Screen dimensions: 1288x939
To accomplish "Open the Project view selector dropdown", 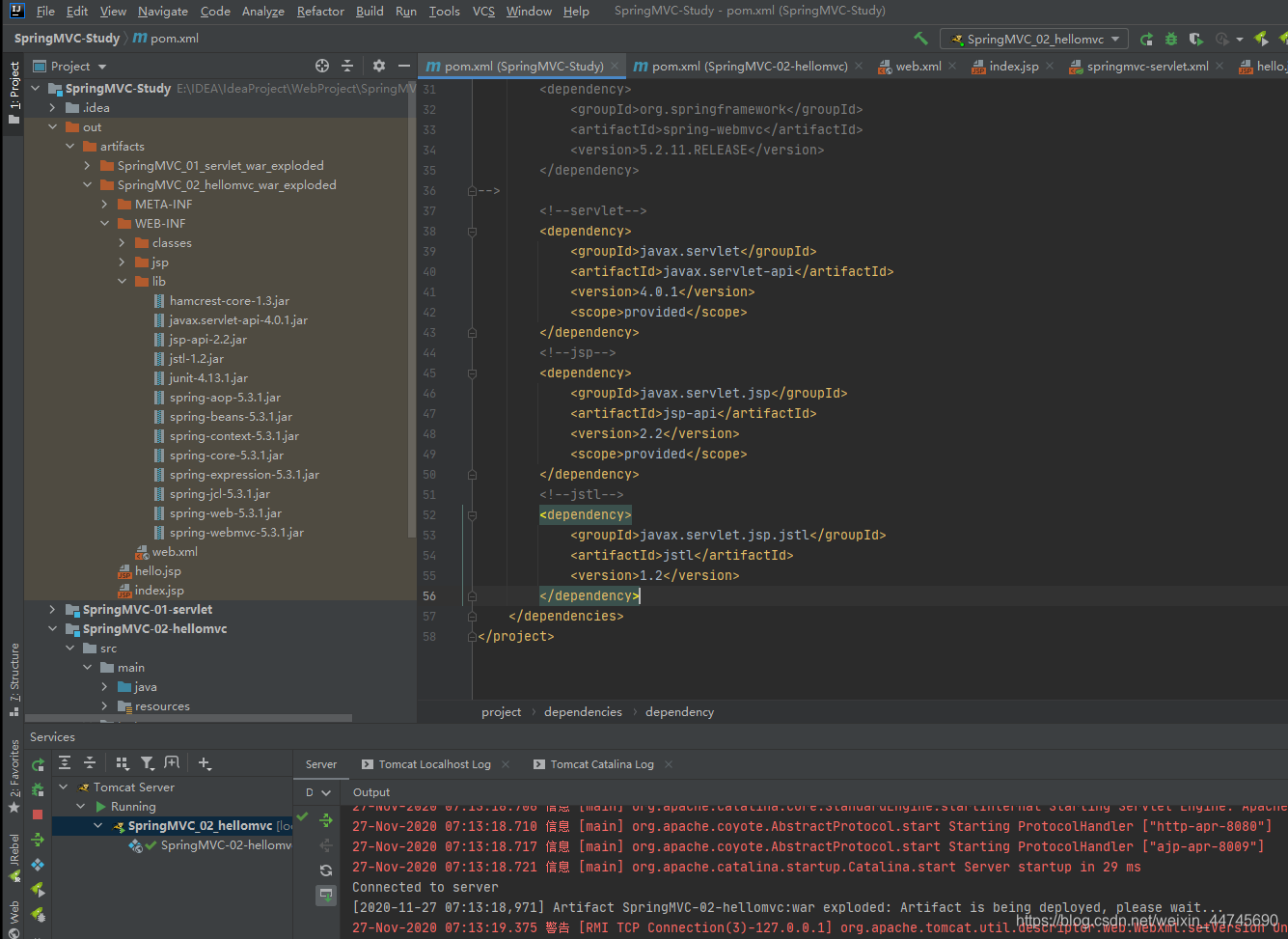I will point(69,66).
